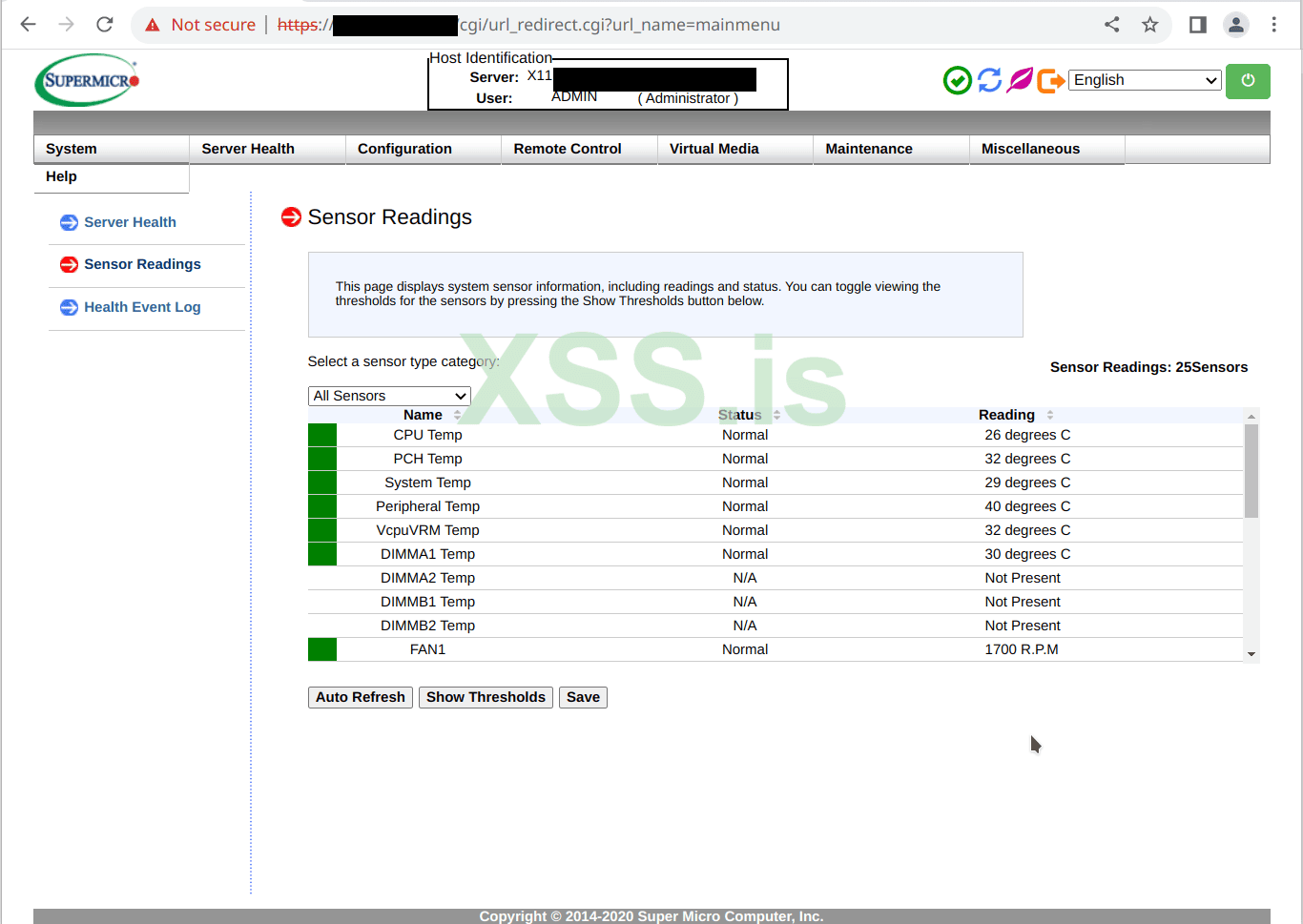Toggle sorting on the Reading column
Image resolution: width=1303 pixels, height=924 pixels.
[1049, 415]
